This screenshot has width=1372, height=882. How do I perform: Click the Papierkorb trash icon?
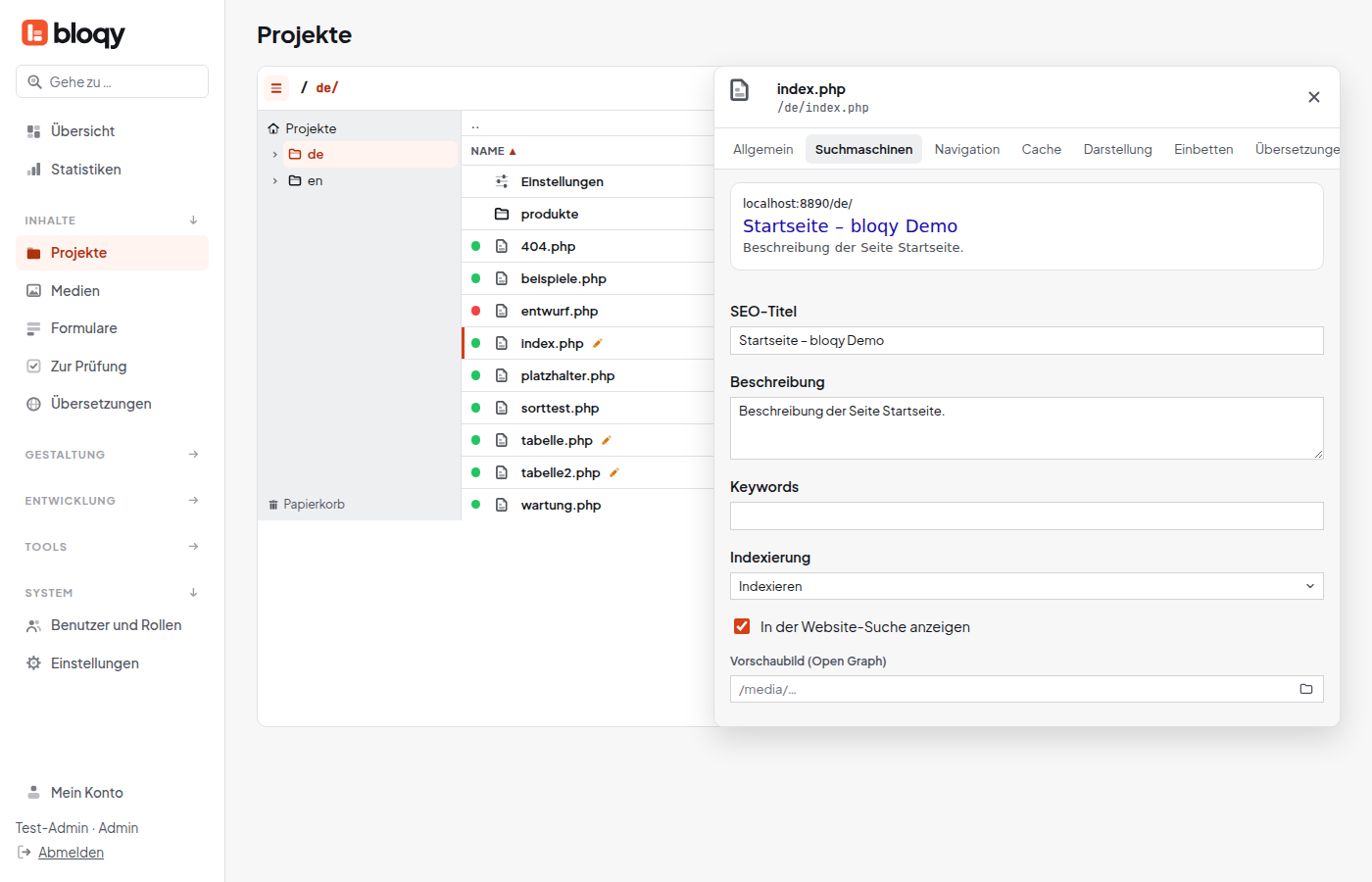pyautogui.click(x=273, y=505)
